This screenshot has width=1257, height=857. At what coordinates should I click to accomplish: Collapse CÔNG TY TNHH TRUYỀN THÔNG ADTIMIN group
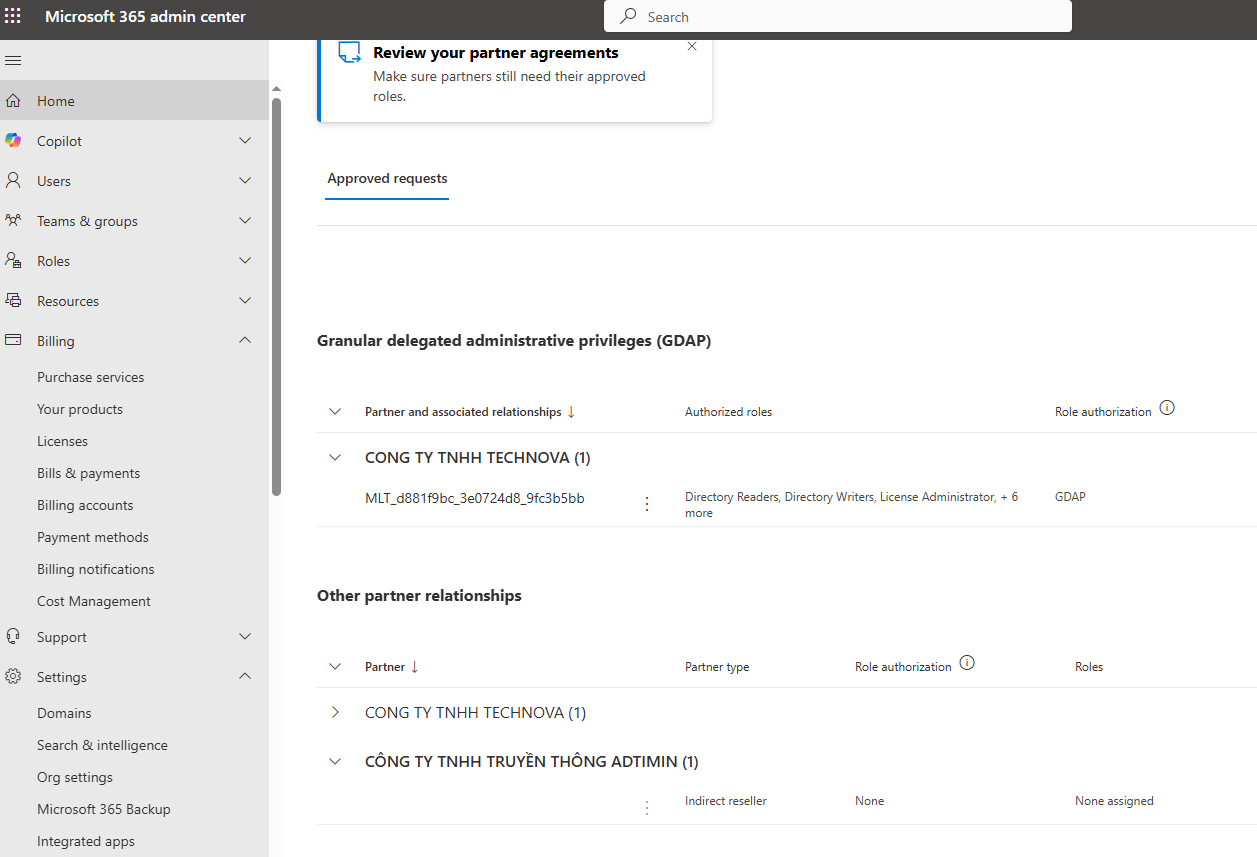[335, 762]
